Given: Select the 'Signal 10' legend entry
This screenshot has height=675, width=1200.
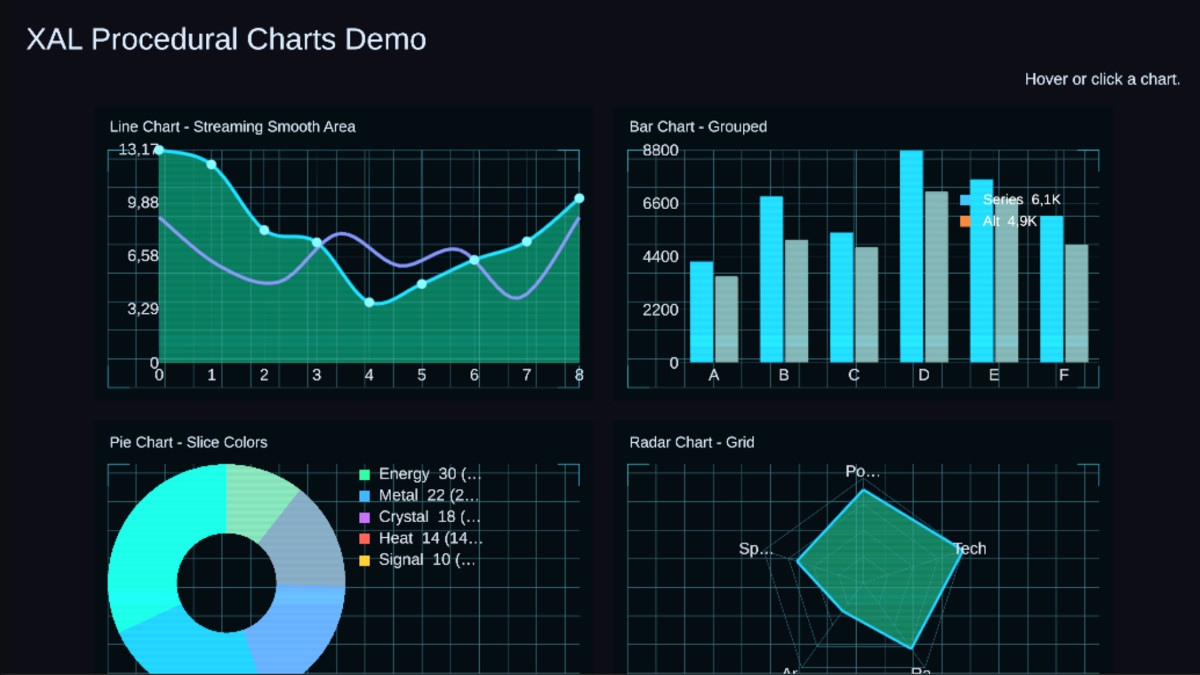Looking at the screenshot, I should click(417, 561).
